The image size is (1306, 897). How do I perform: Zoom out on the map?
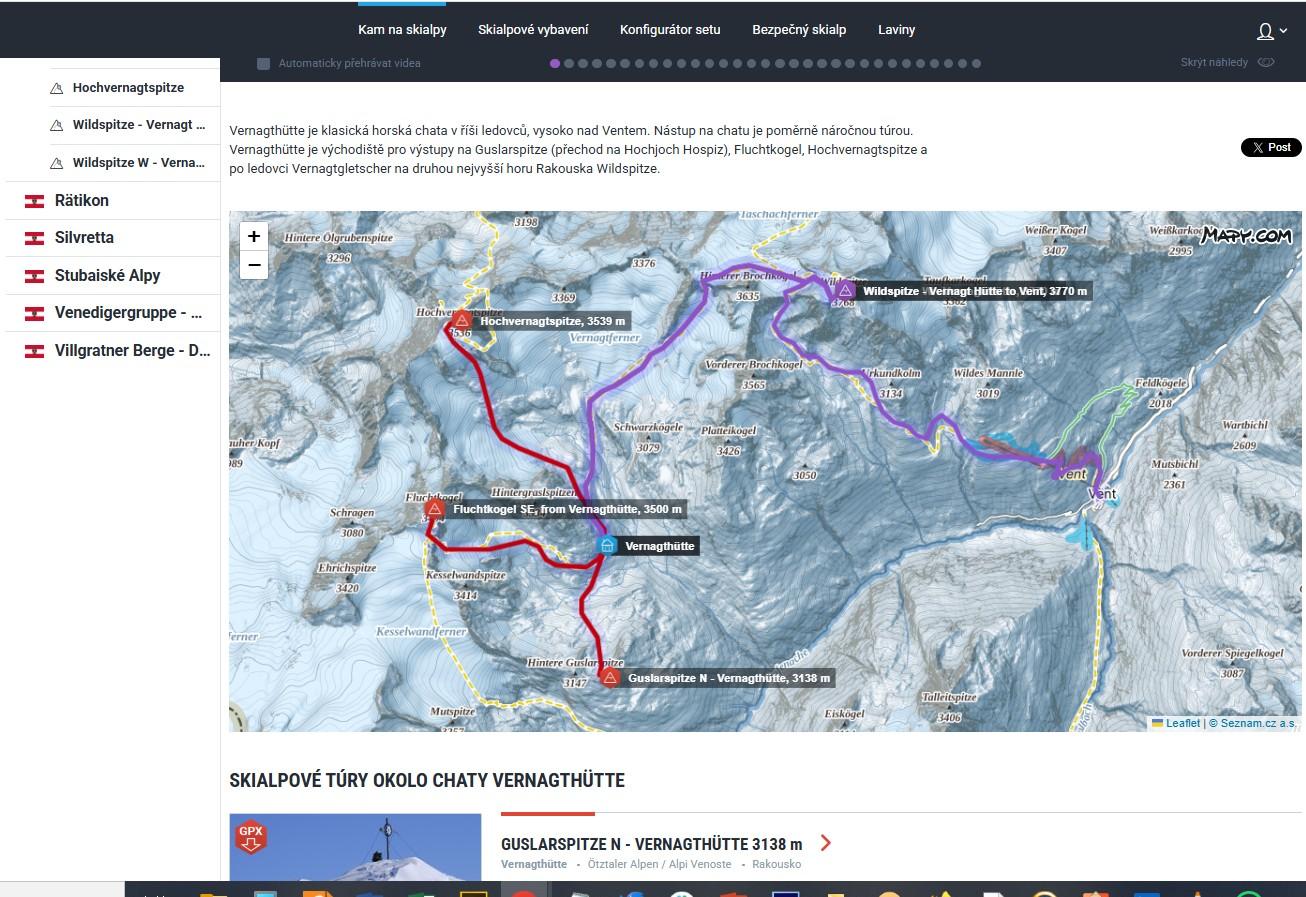point(254,265)
